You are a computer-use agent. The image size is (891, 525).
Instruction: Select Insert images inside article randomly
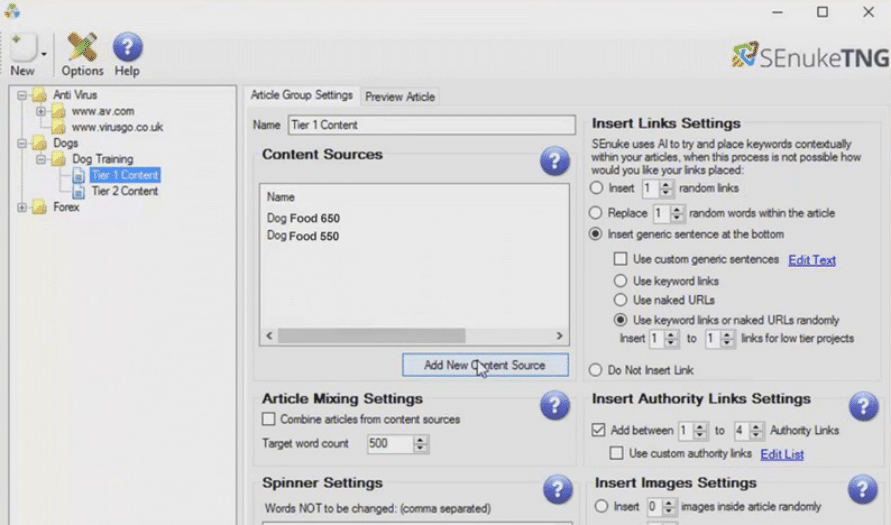click(601, 506)
